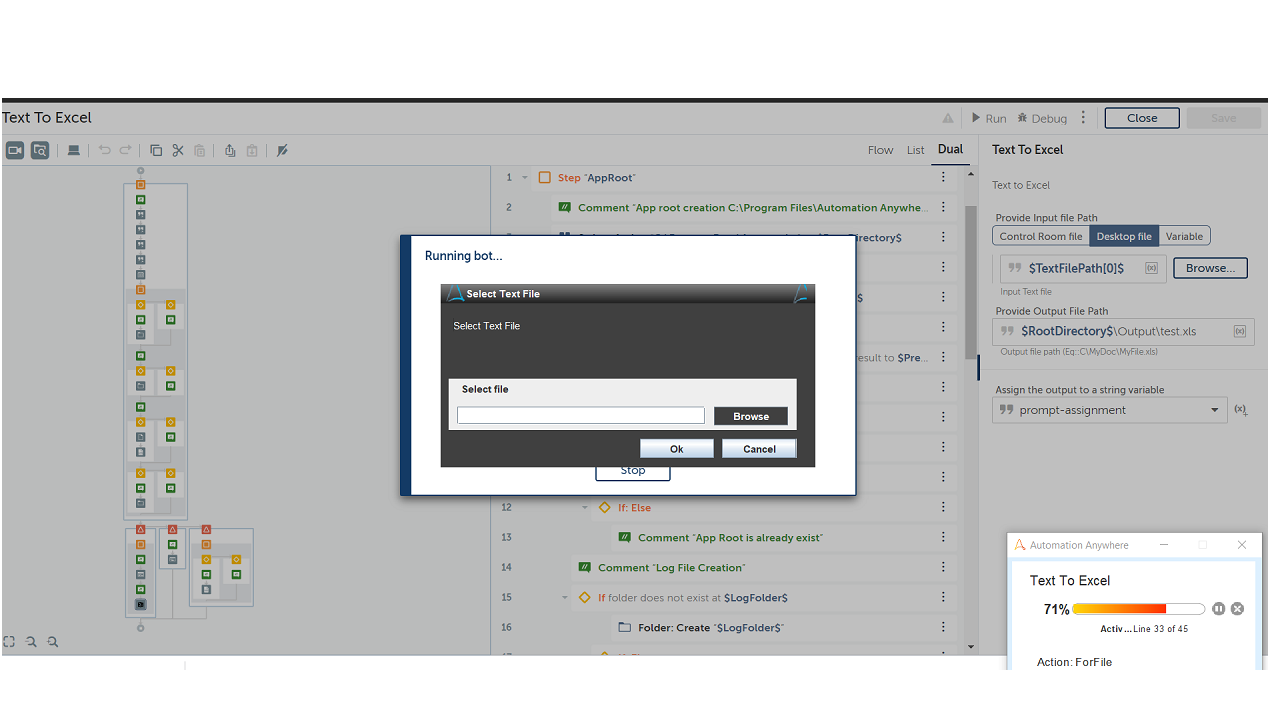Switch to Flow view
This screenshot has width=1280, height=720.
pyautogui.click(x=881, y=150)
